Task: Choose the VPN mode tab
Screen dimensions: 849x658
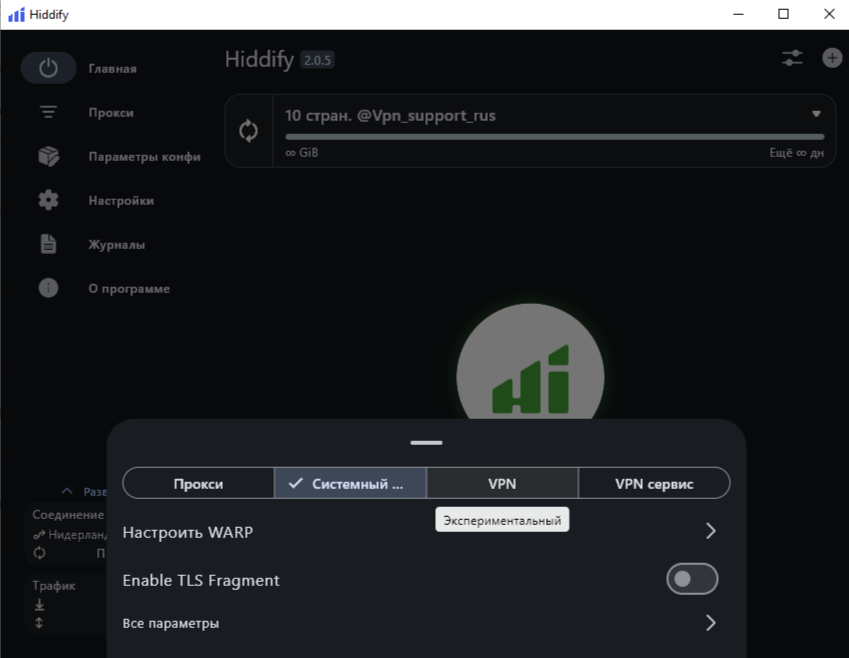Action: [502, 483]
